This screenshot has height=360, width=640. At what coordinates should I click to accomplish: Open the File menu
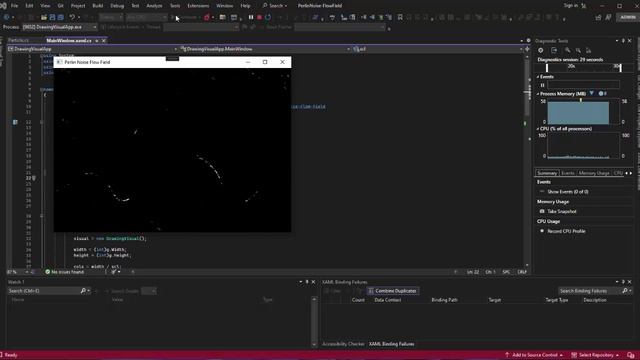pyautogui.click(x=14, y=6)
